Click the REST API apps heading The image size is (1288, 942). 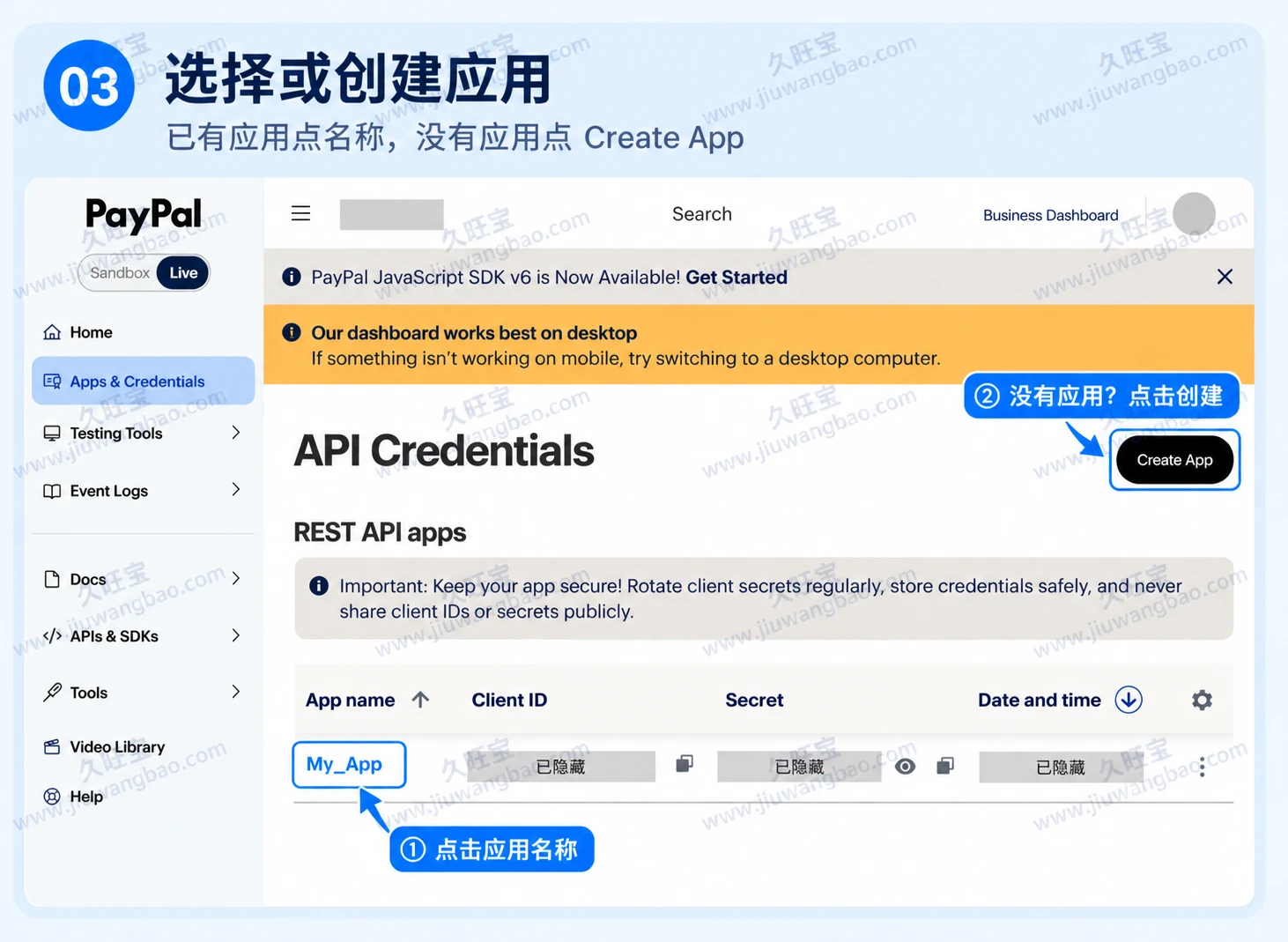pyautogui.click(x=380, y=532)
